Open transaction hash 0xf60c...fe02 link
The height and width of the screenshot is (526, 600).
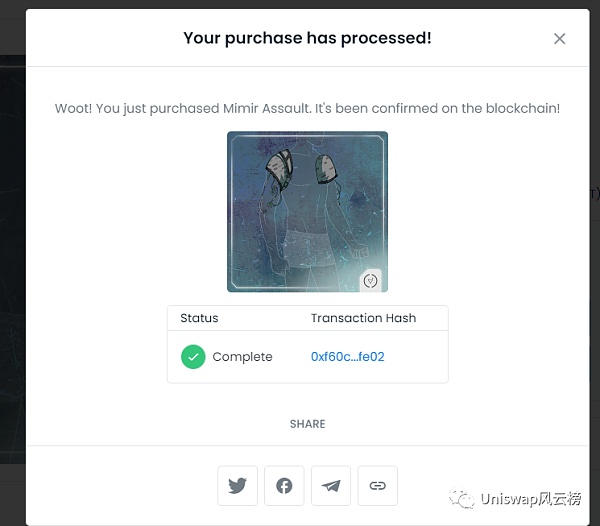347,357
